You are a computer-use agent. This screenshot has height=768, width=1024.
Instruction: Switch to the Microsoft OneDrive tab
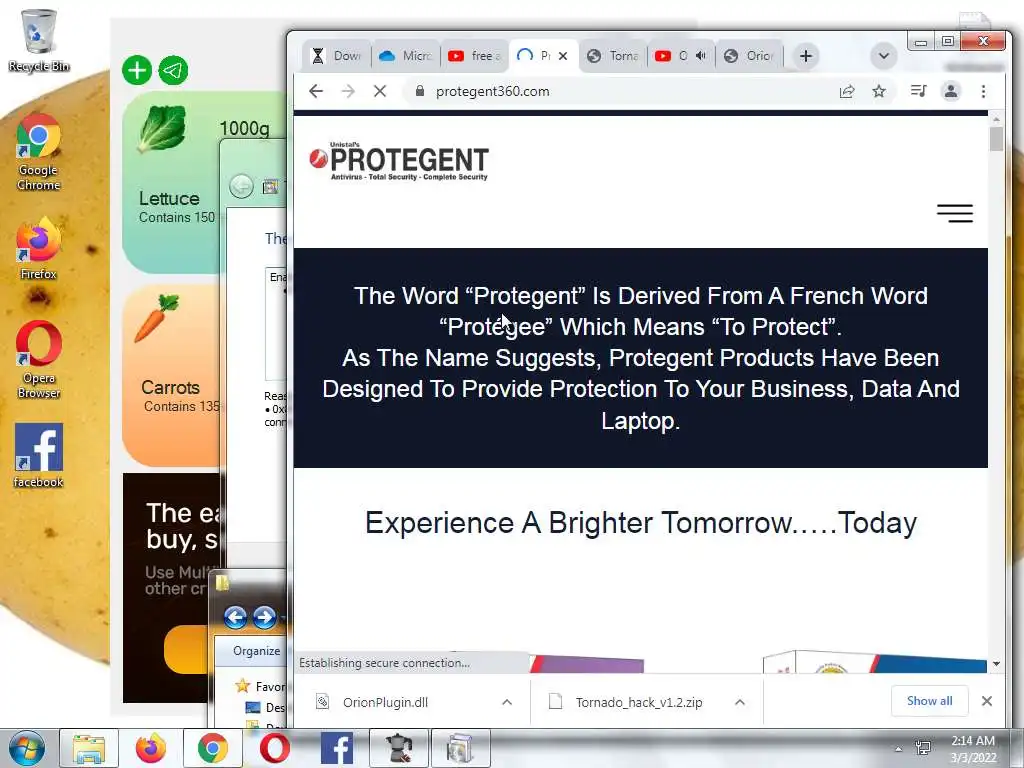tap(406, 56)
